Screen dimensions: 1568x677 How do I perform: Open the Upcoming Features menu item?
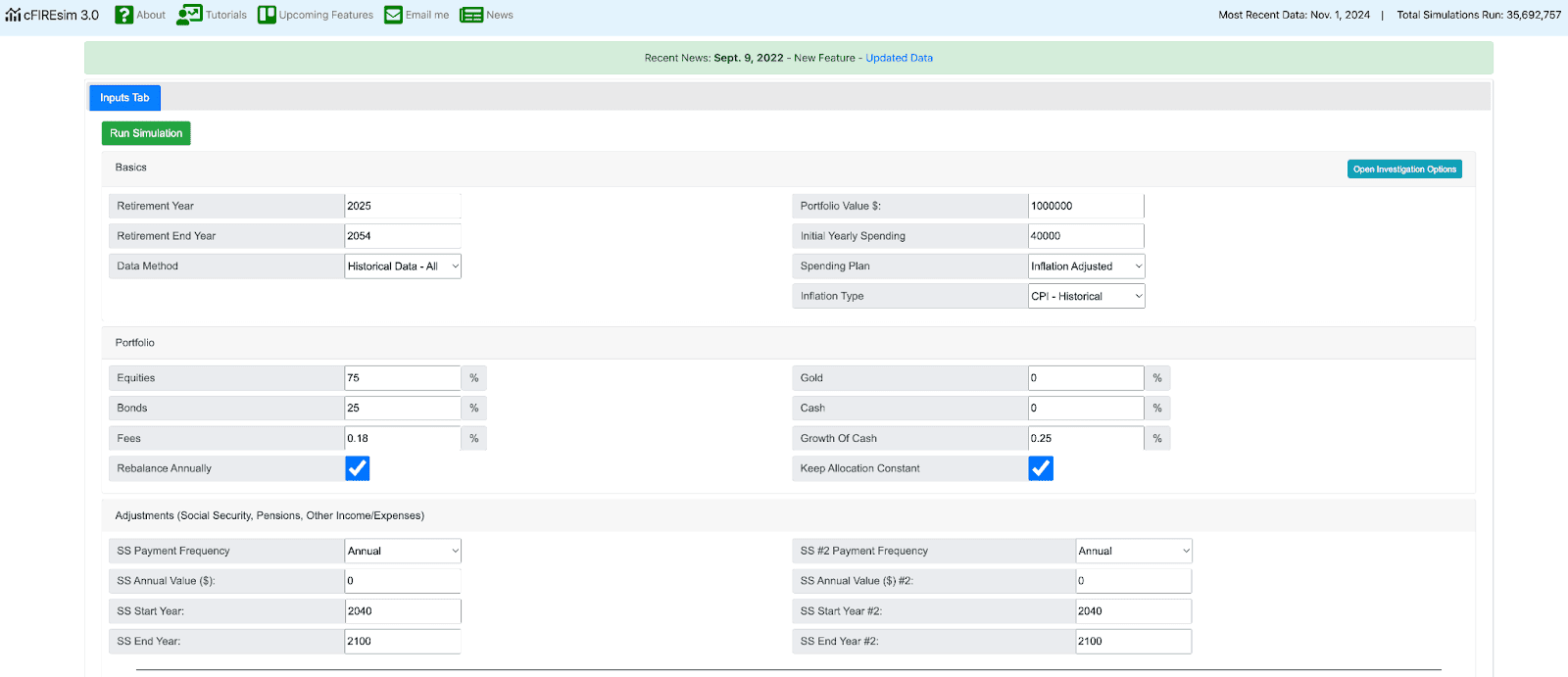click(326, 15)
